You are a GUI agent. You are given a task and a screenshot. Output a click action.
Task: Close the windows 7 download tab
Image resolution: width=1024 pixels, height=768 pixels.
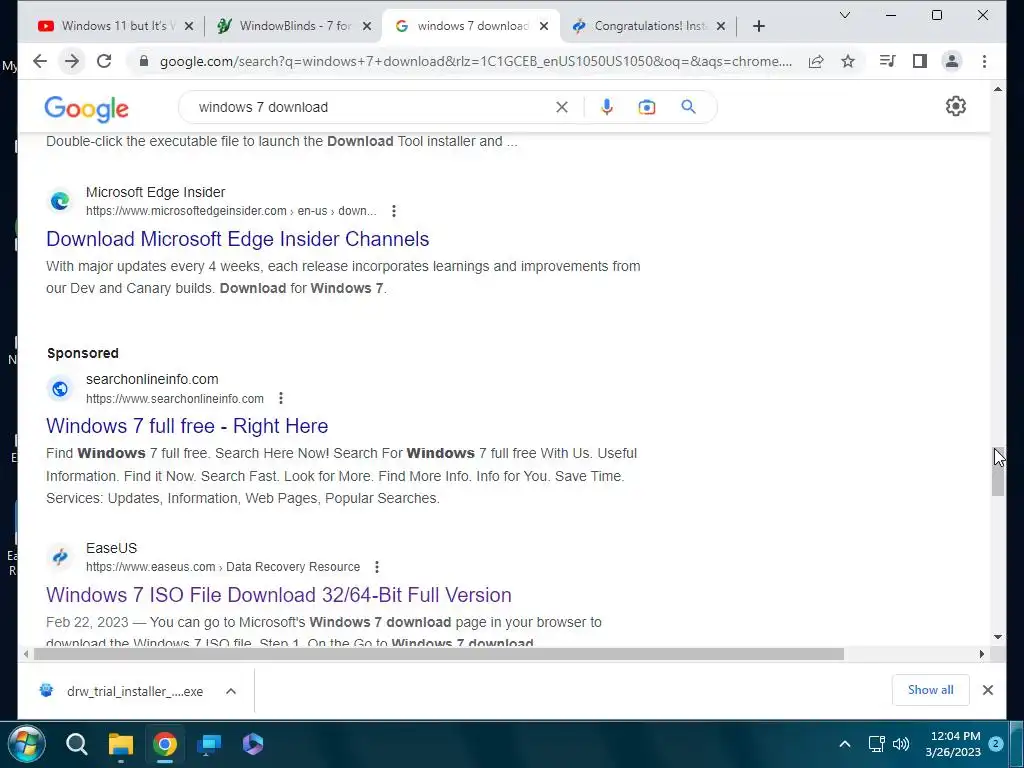pos(544,26)
